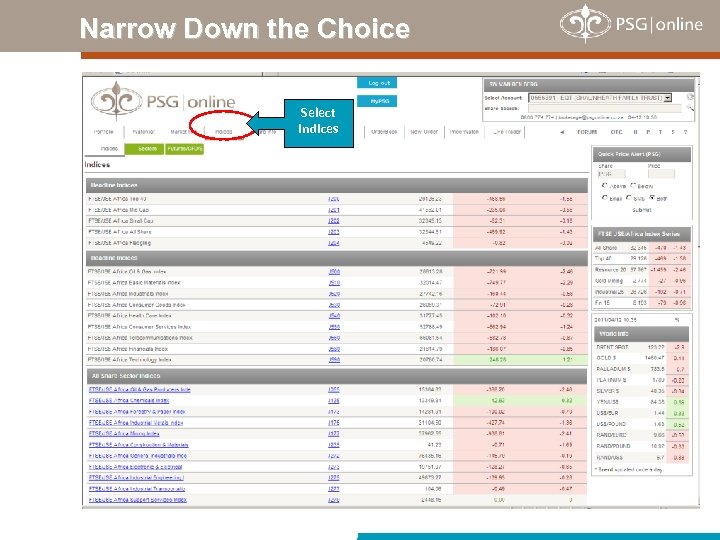Open code link for Africa Oil & Gas Index

tap(334, 272)
